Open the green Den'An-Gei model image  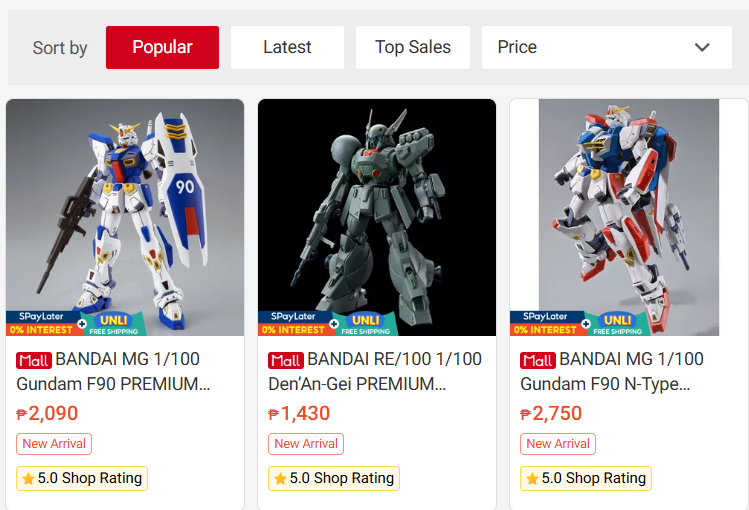(x=377, y=217)
